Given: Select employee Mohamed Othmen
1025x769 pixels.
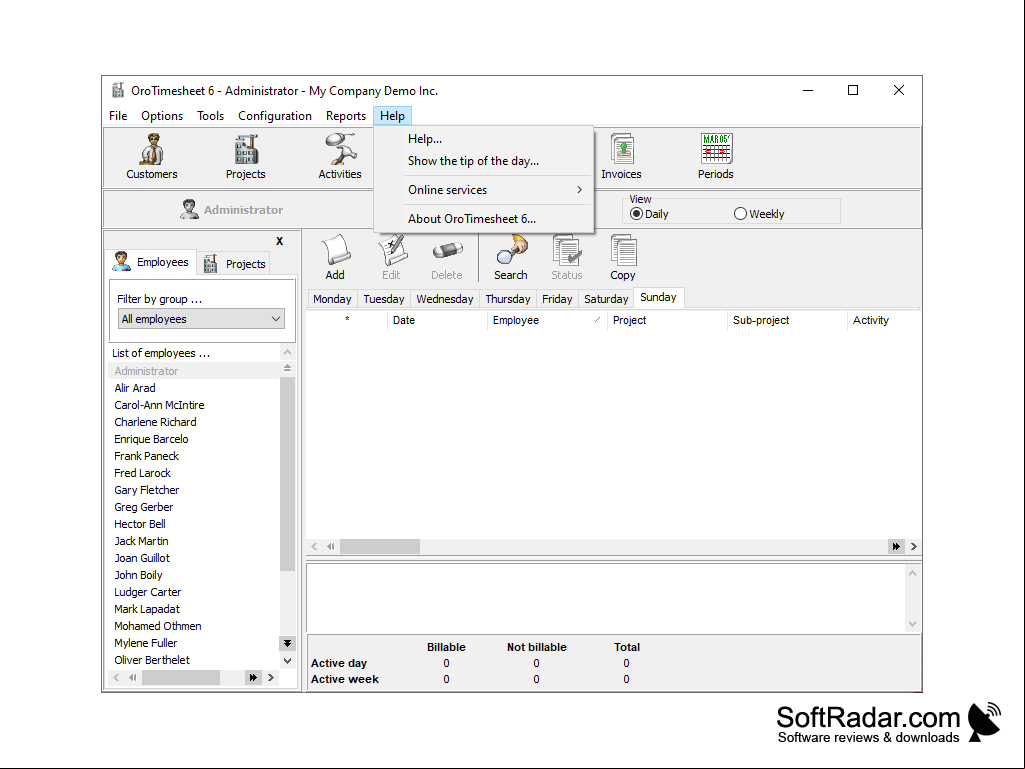Looking at the screenshot, I should point(194,626).
